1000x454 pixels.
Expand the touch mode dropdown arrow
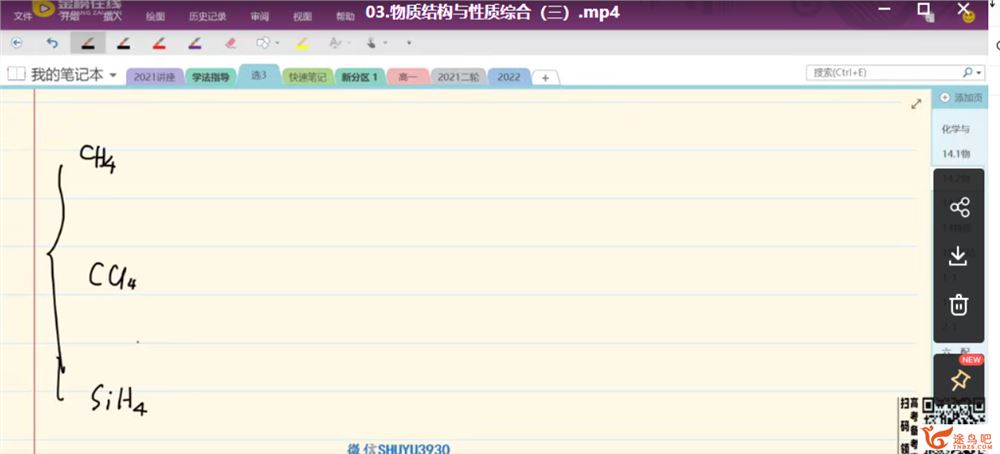pyautogui.click(x=386, y=43)
